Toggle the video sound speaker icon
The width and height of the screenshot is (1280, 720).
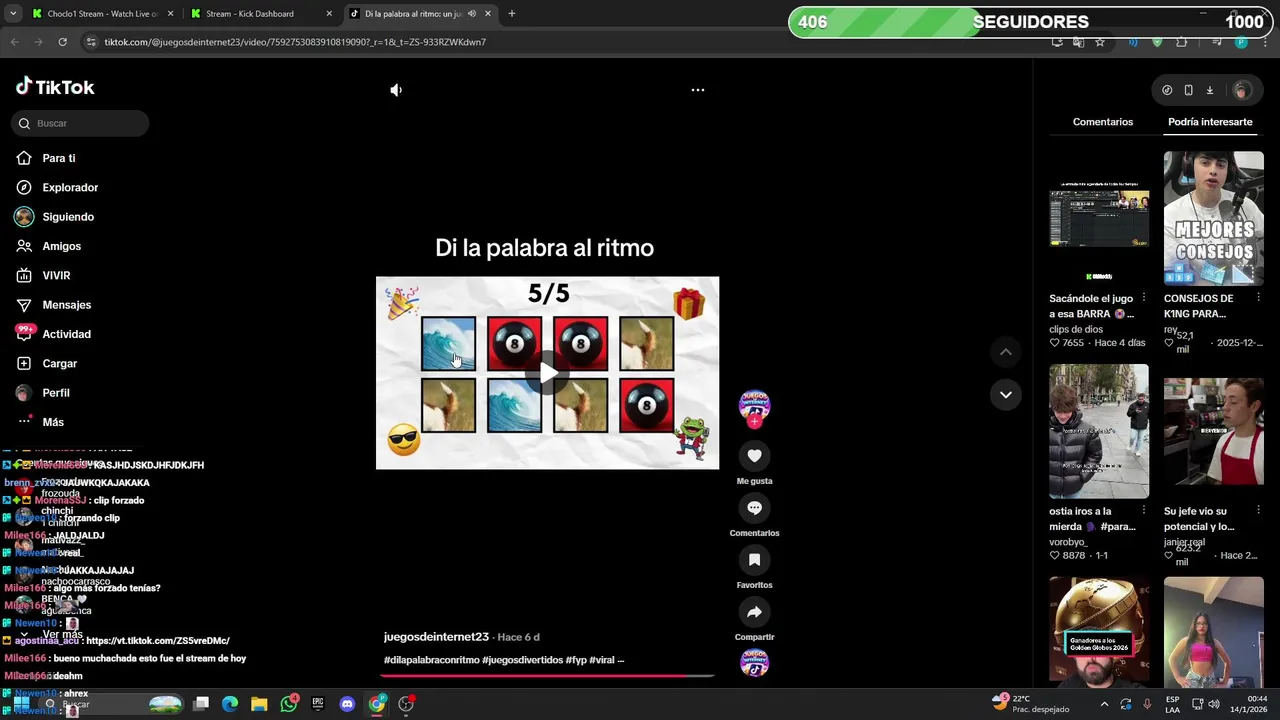396,90
